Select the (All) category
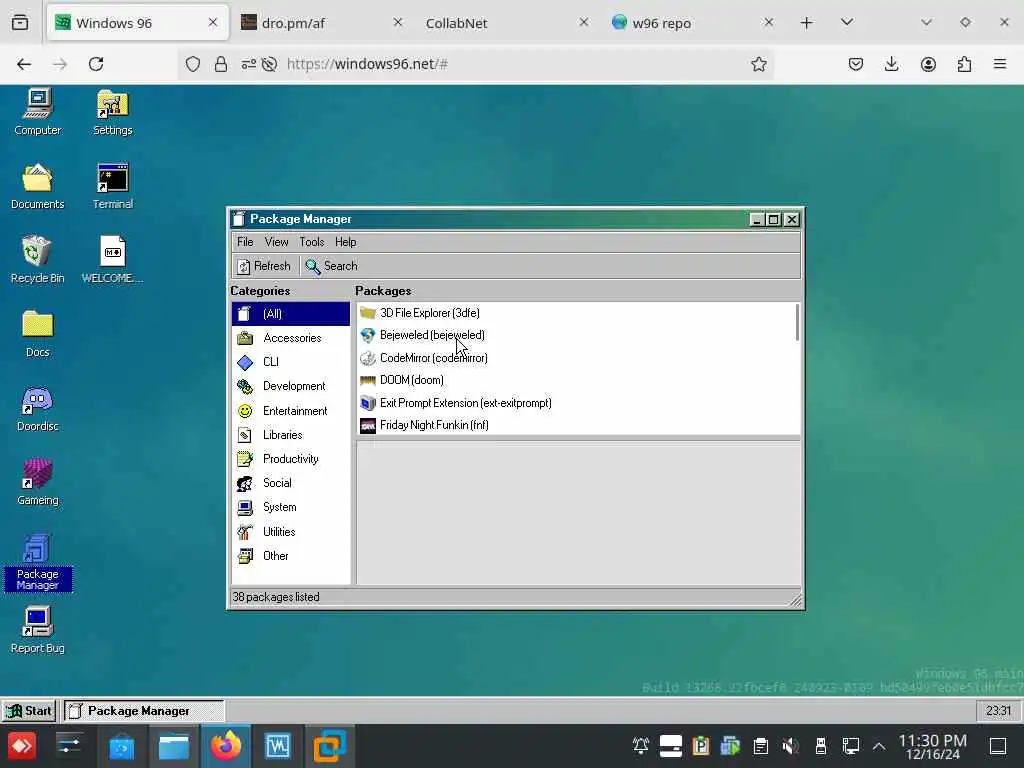This screenshot has width=1024, height=768. [x=291, y=313]
